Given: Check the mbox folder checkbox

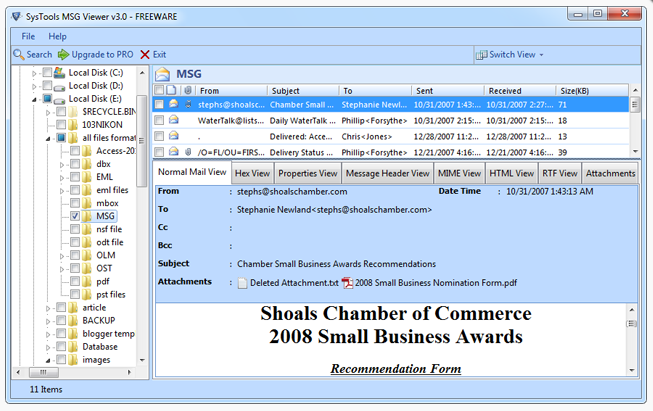Looking at the screenshot, I should 75,203.
